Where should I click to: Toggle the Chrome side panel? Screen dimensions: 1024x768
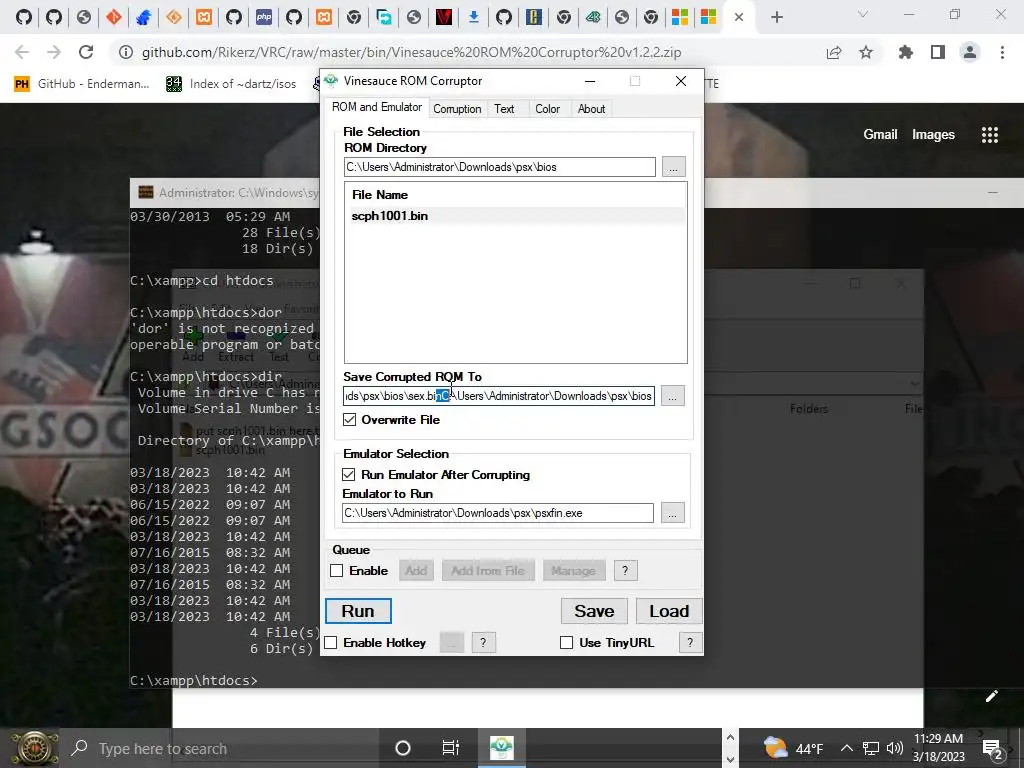pyautogui.click(x=938, y=52)
